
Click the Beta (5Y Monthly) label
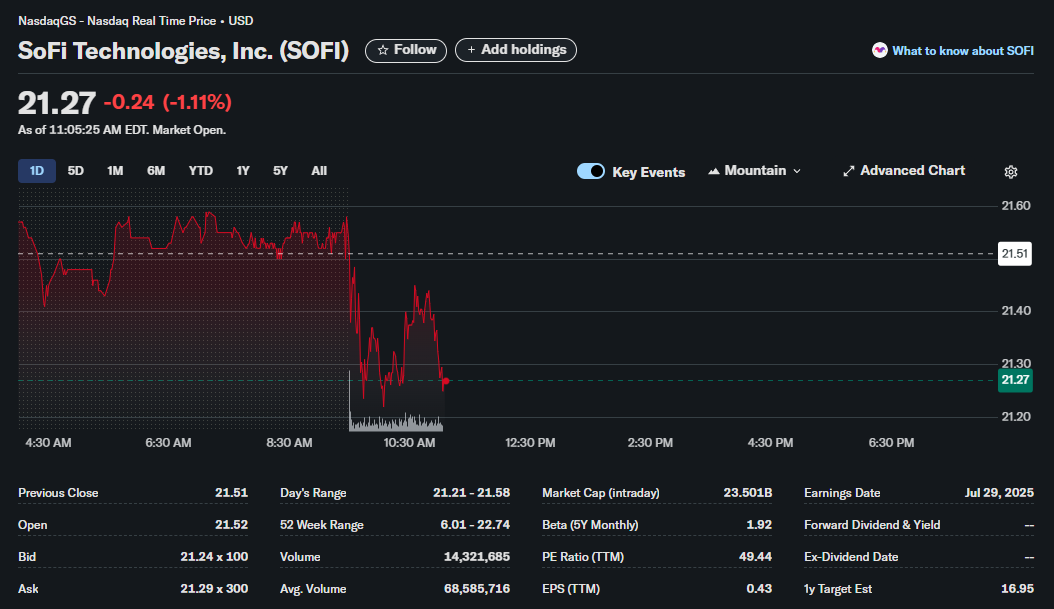[590, 525]
